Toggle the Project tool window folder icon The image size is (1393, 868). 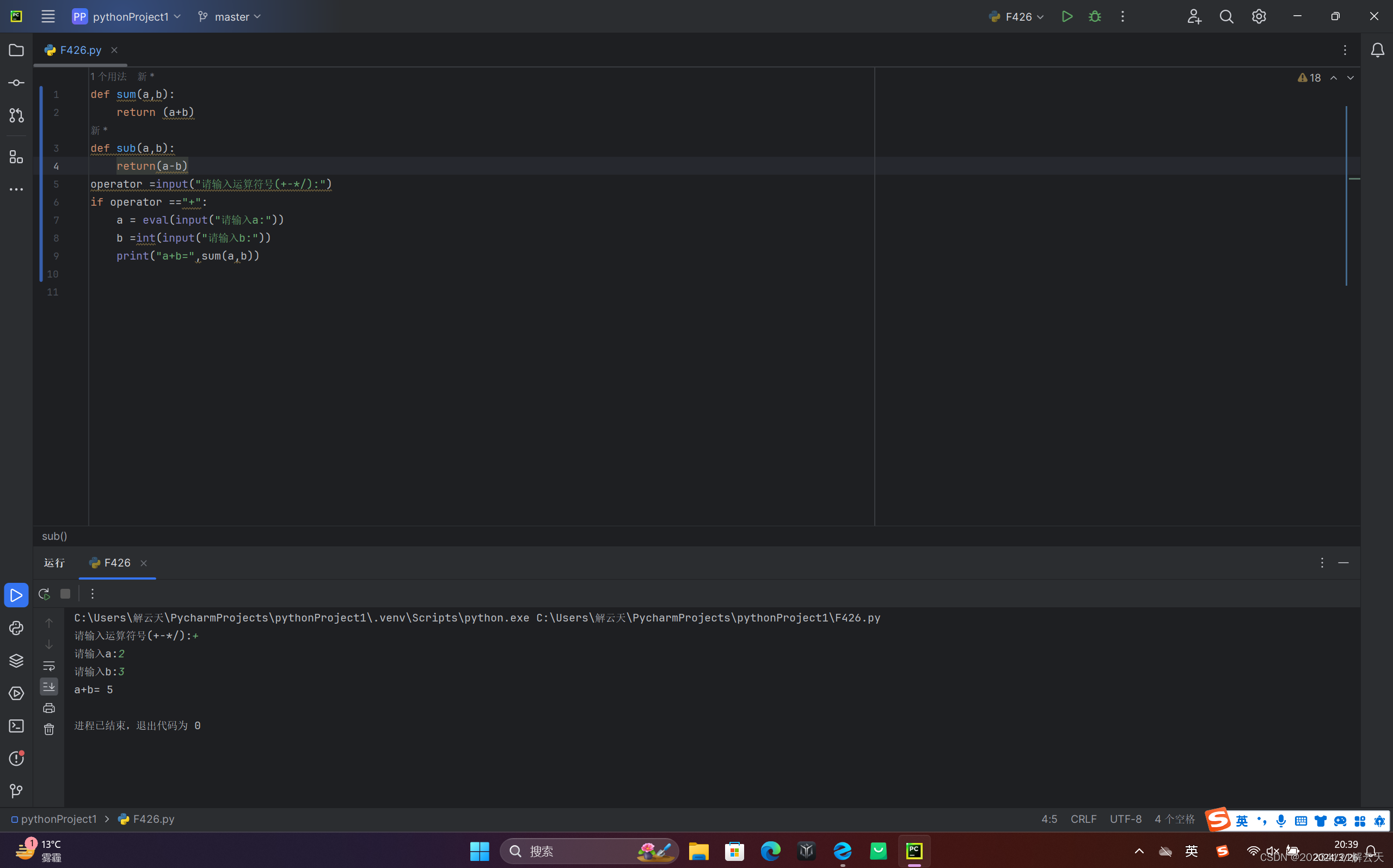pos(16,50)
